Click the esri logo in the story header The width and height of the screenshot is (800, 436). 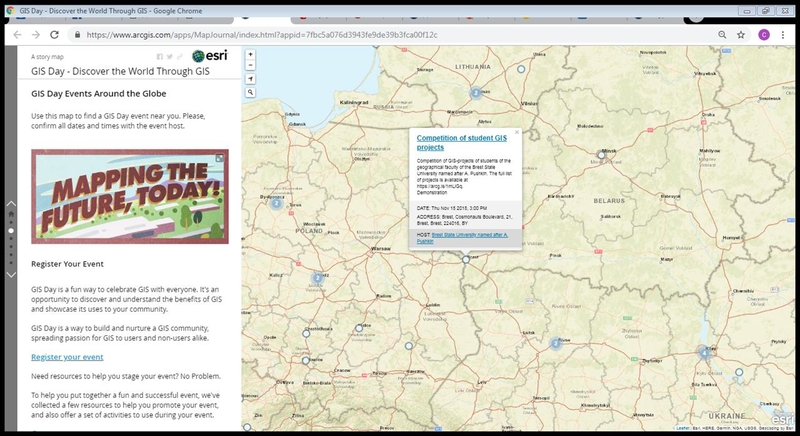pyautogui.click(x=210, y=56)
